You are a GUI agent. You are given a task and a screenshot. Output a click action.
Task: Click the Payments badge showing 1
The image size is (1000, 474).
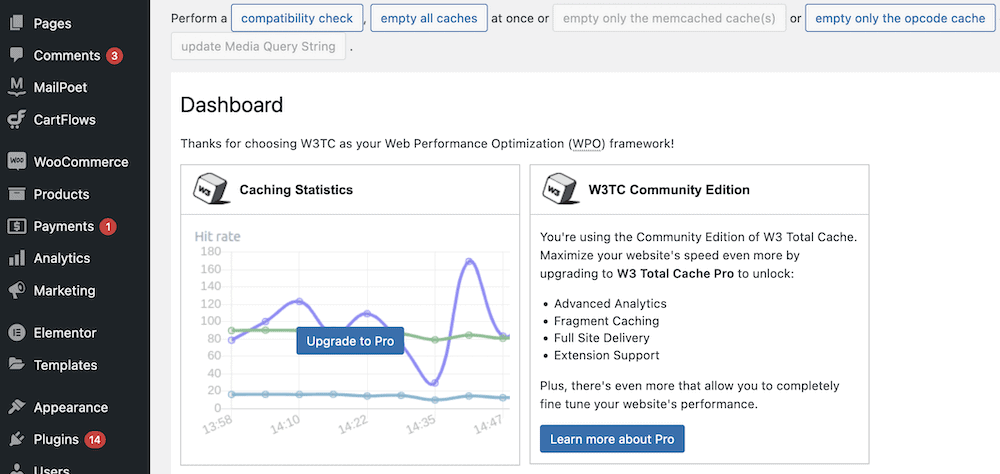point(108,226)
